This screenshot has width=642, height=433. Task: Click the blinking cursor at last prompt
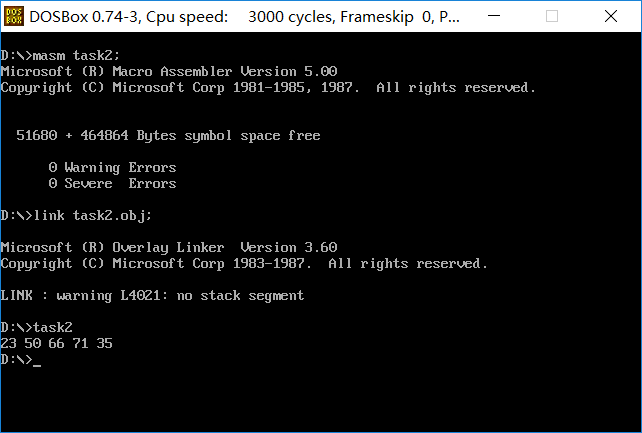tap(37, 364)
